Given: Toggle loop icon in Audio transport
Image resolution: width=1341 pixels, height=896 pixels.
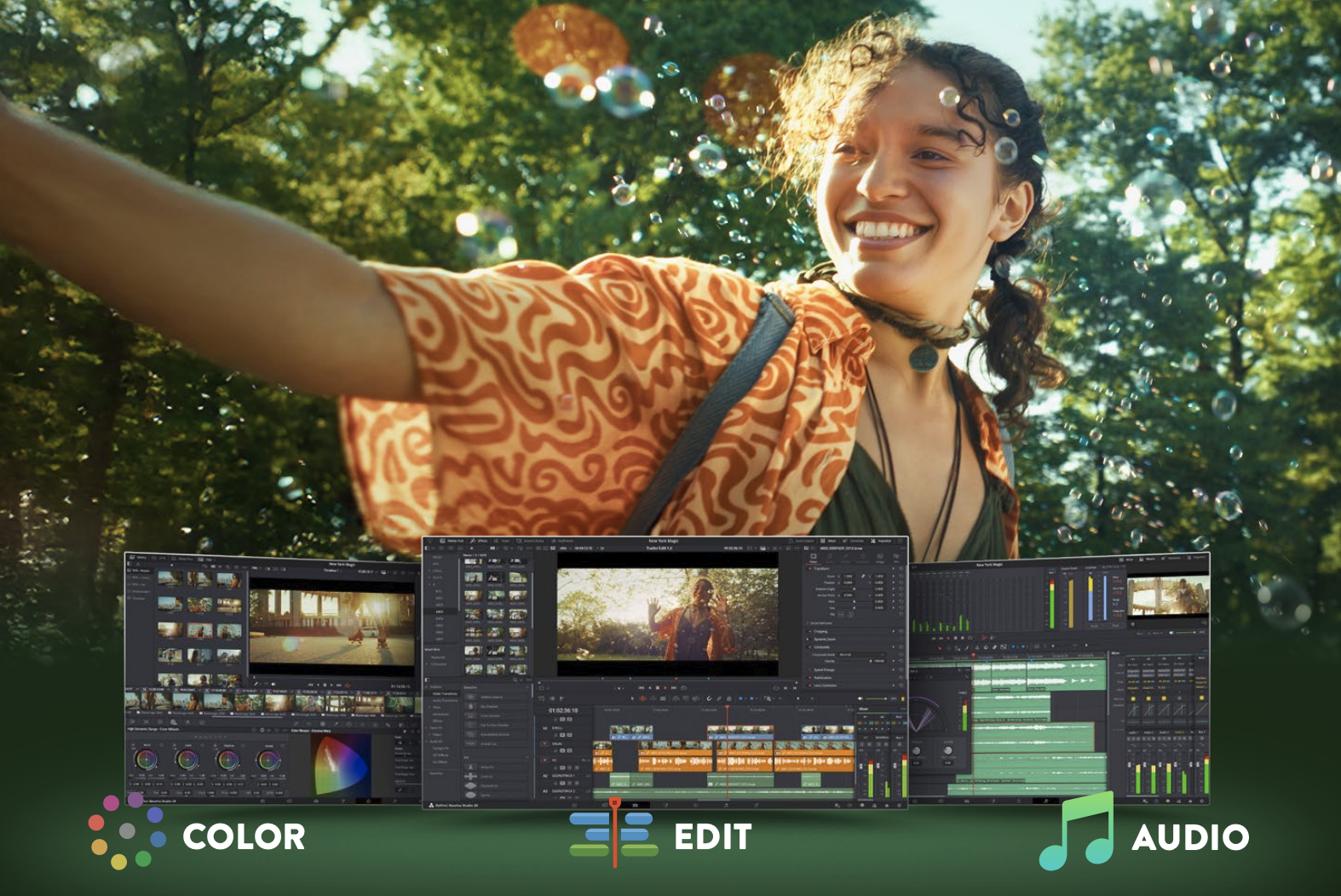Looking at the screenshot, I should click(970, 637).
